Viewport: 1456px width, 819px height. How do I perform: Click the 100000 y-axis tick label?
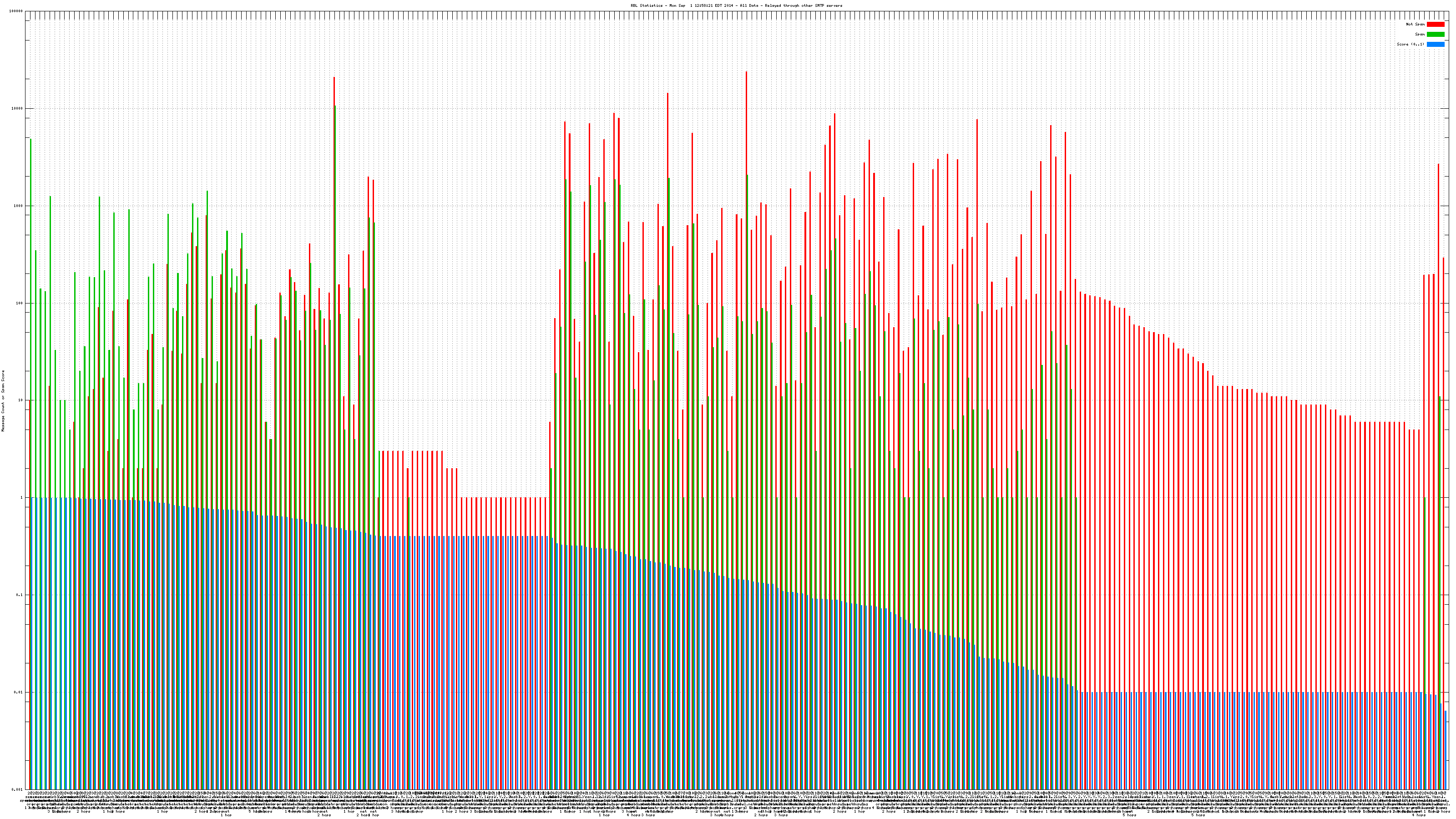click(x=16, y=11)
